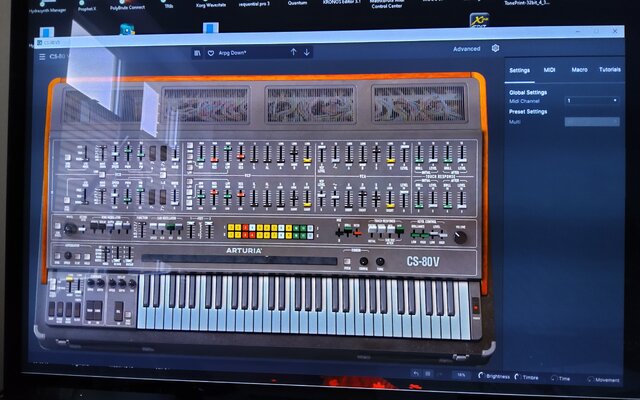Toggle the rightmost Arpeggiator section button

(x=87, y=257)
